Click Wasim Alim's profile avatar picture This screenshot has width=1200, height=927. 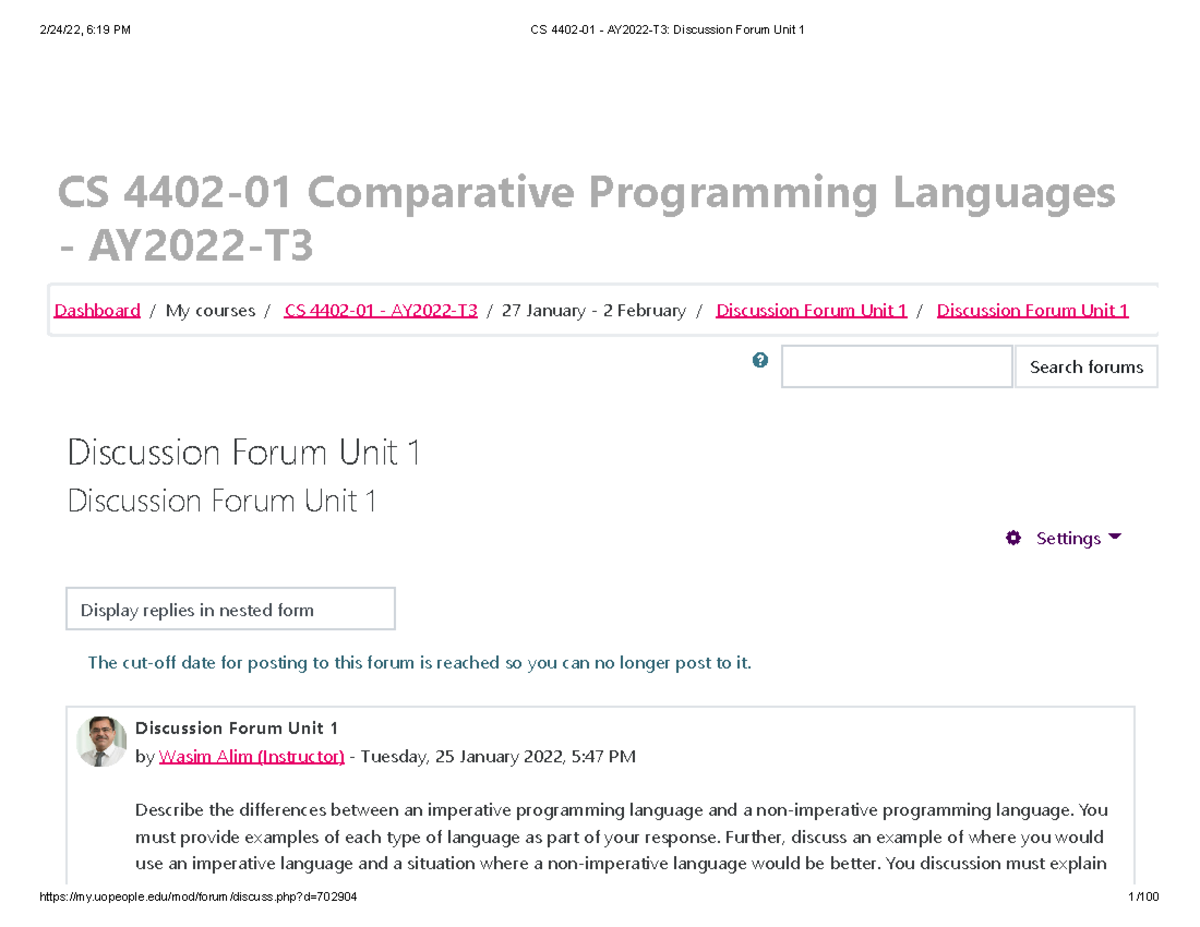pyautogui.click(x=101, y=741)
